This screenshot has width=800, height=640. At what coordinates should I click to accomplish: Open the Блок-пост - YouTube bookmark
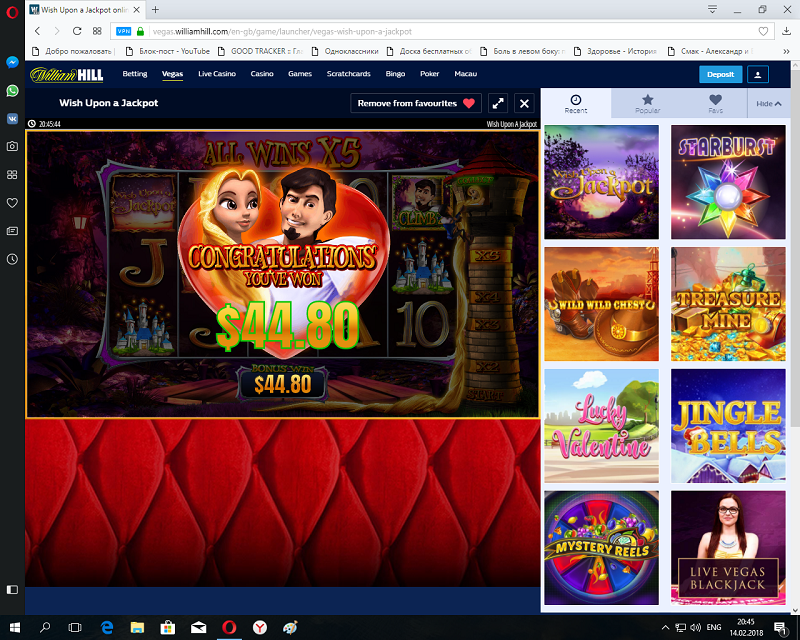(x=168, y=51)
